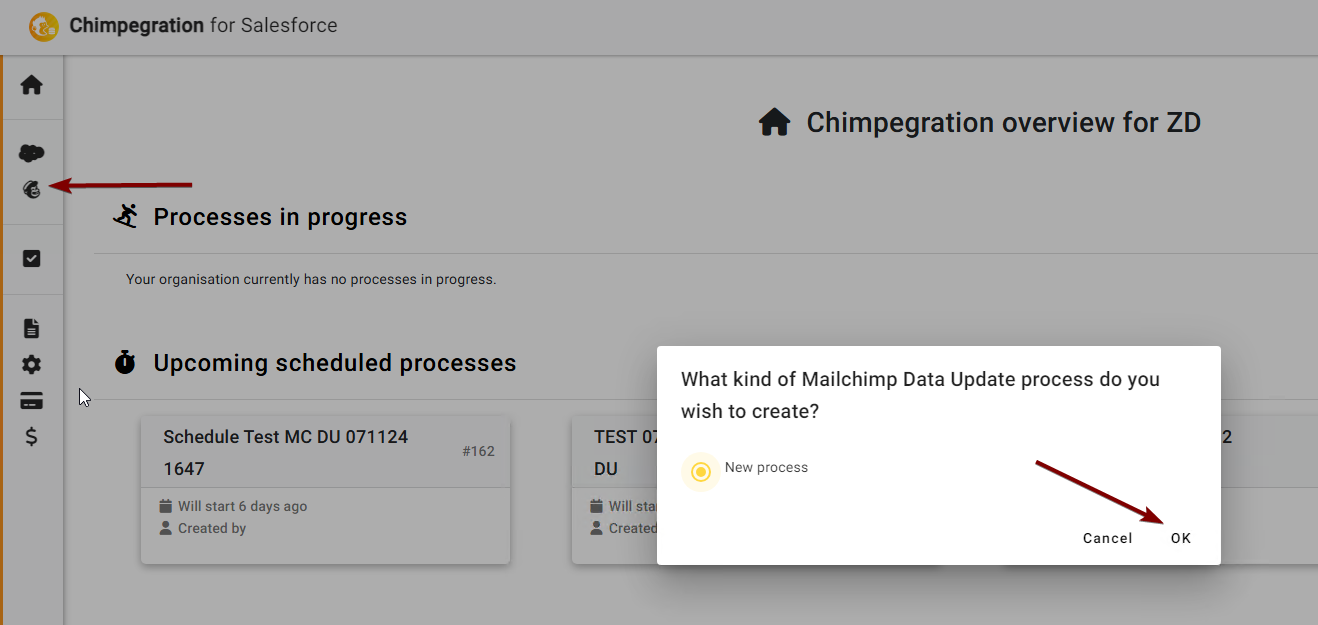Screen dimensions: 1318x625
Task: Click the calendar icon on first card
Action: (166, 506)
